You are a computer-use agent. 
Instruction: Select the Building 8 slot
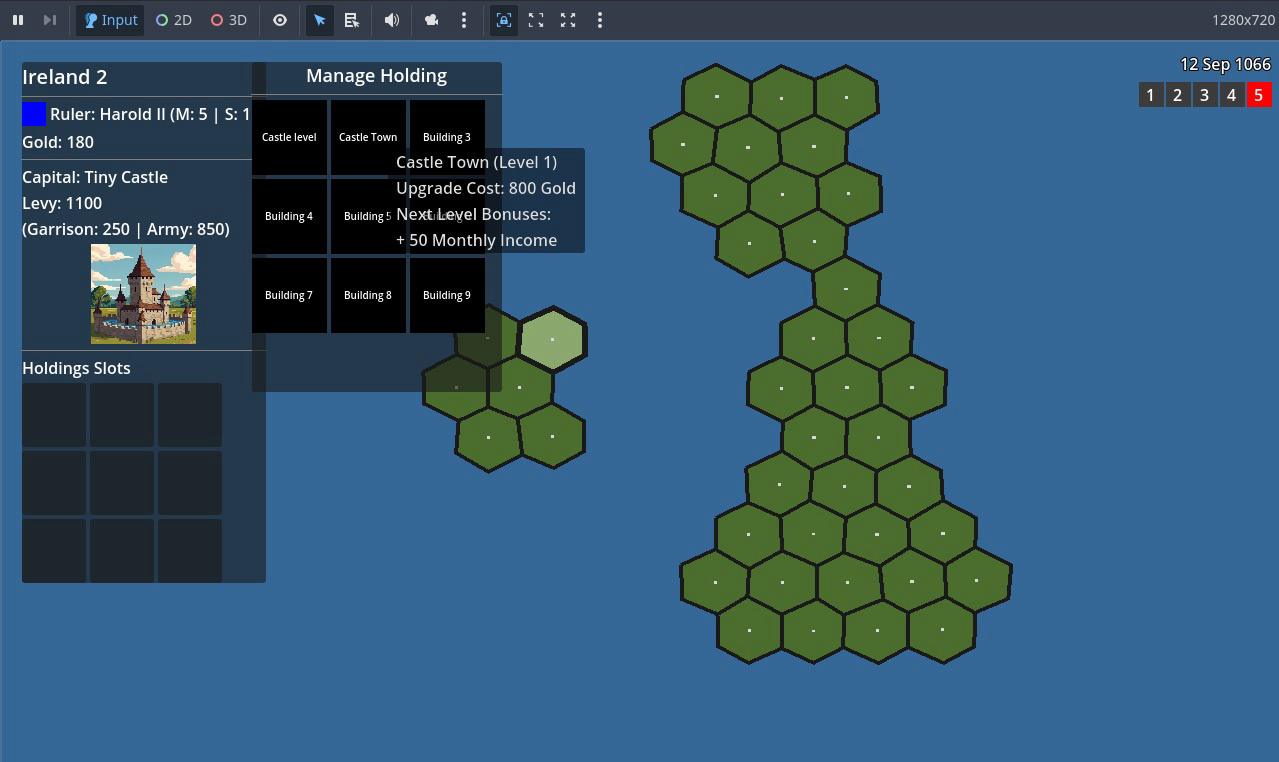point(368,295)
